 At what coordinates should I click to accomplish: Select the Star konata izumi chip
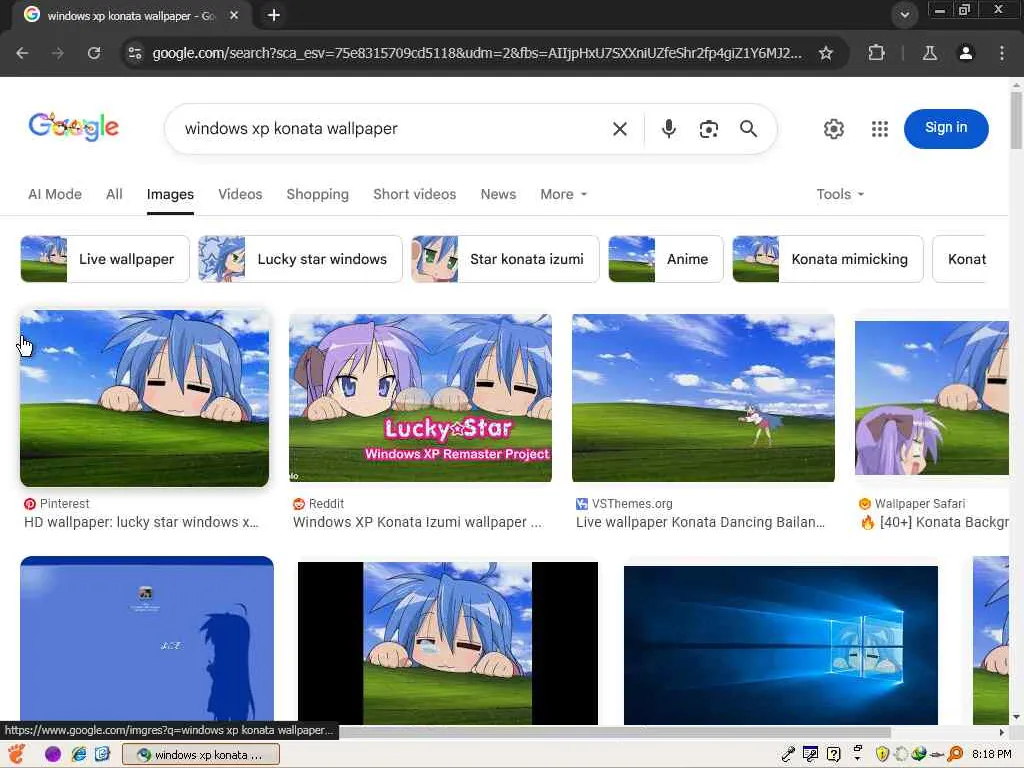[505, 259]
